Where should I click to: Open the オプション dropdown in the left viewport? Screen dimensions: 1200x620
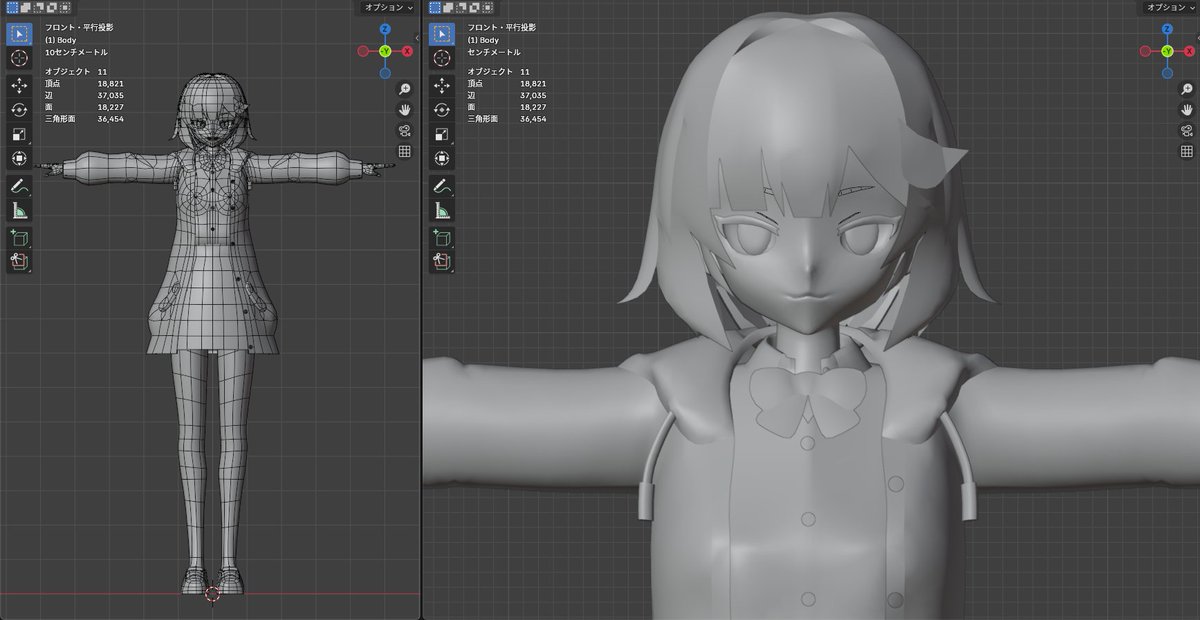point(383,7)
